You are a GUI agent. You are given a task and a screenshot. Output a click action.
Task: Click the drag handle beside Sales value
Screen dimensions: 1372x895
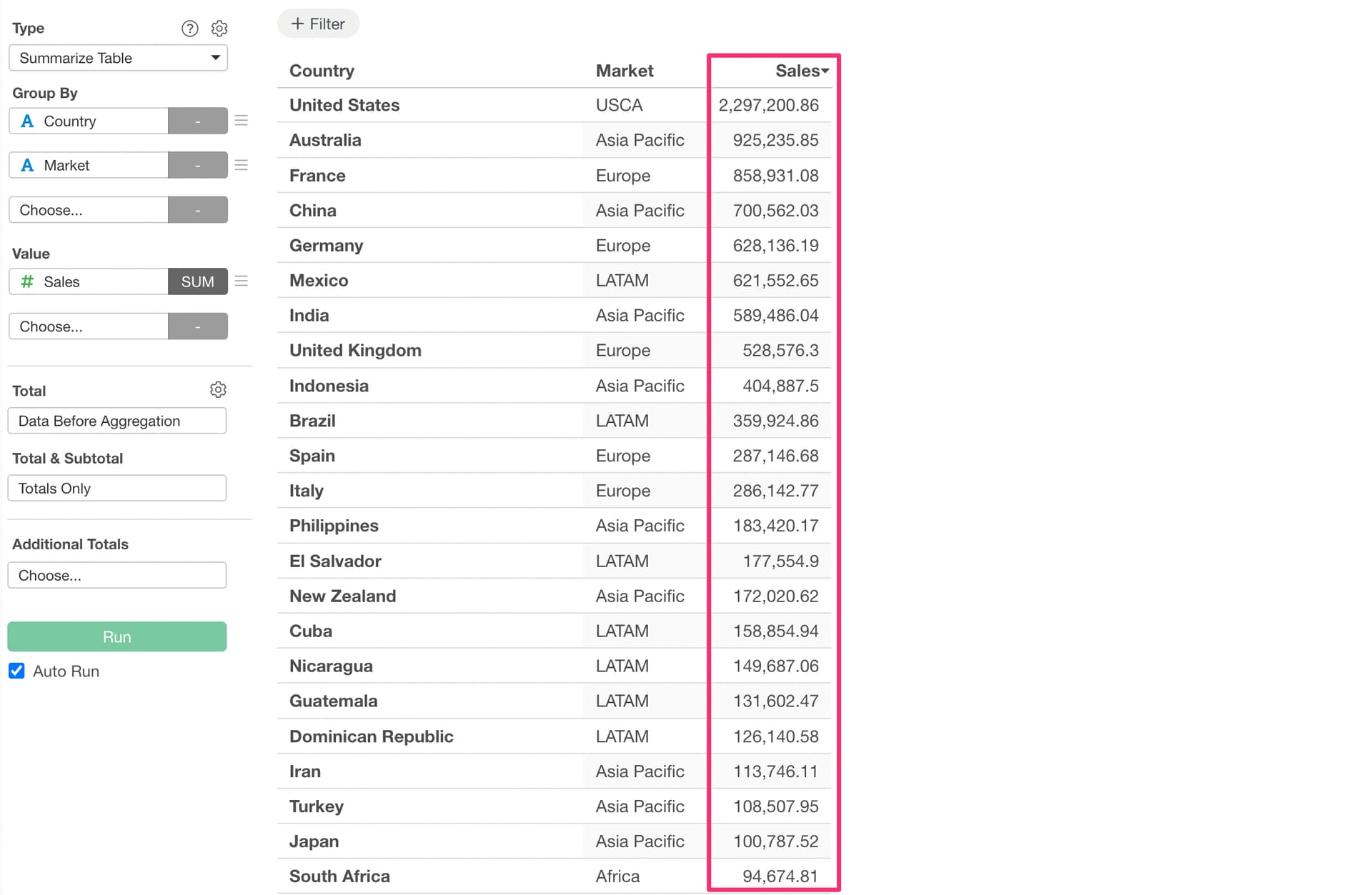[242, 281]
